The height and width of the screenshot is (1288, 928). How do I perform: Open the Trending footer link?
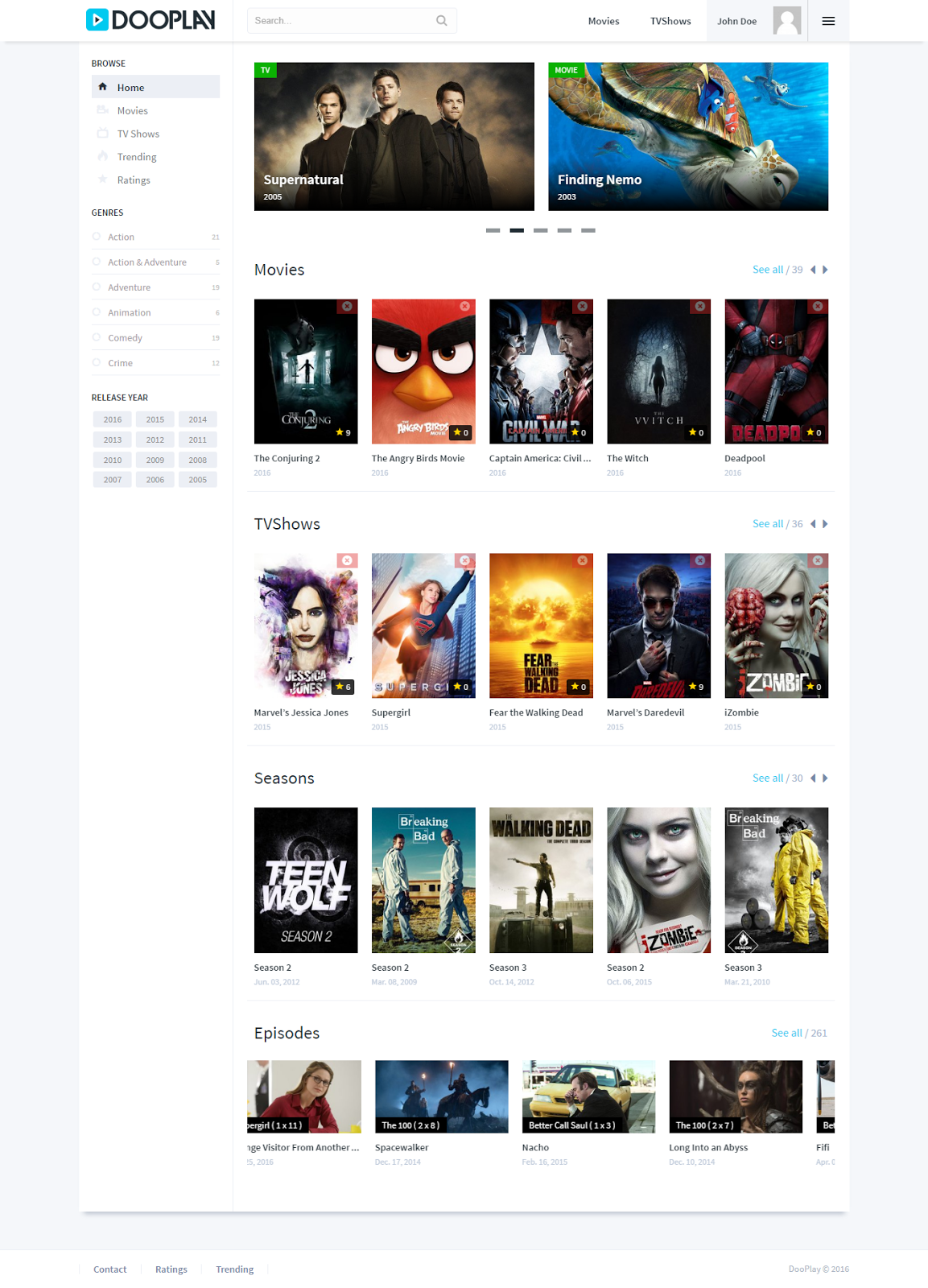(234, 1269)
